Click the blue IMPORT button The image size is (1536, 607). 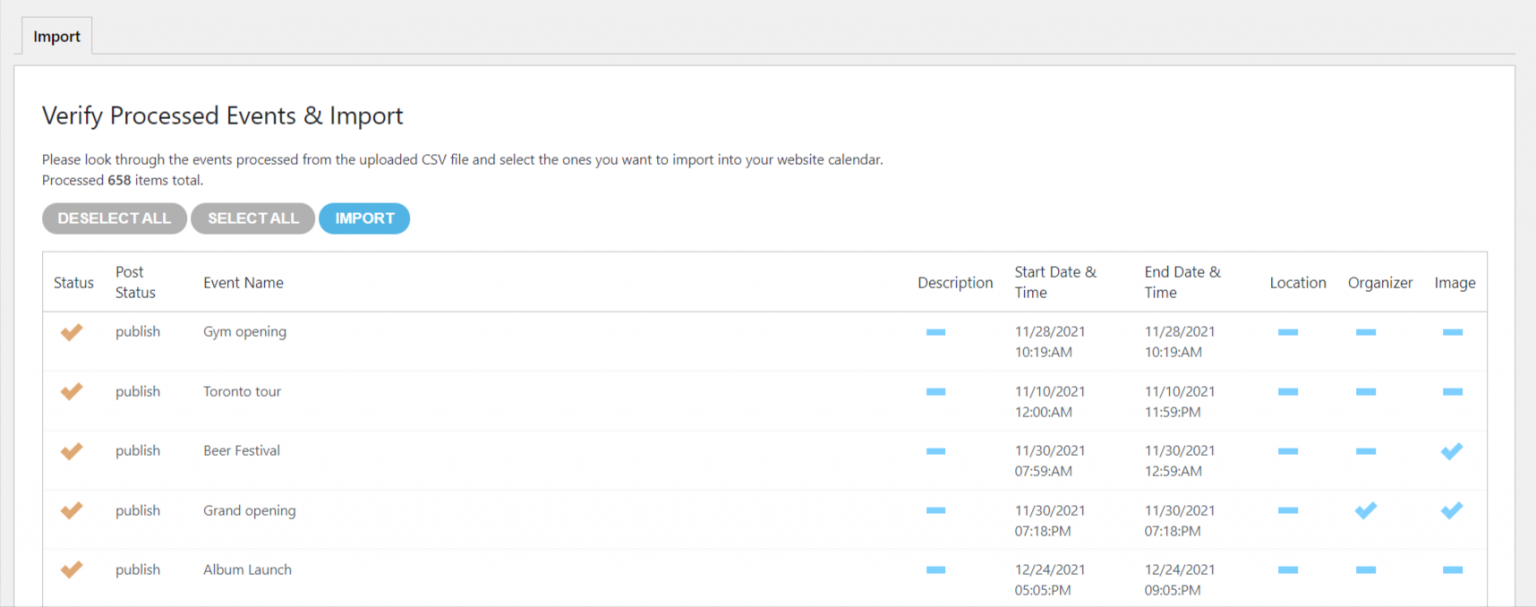365,218
